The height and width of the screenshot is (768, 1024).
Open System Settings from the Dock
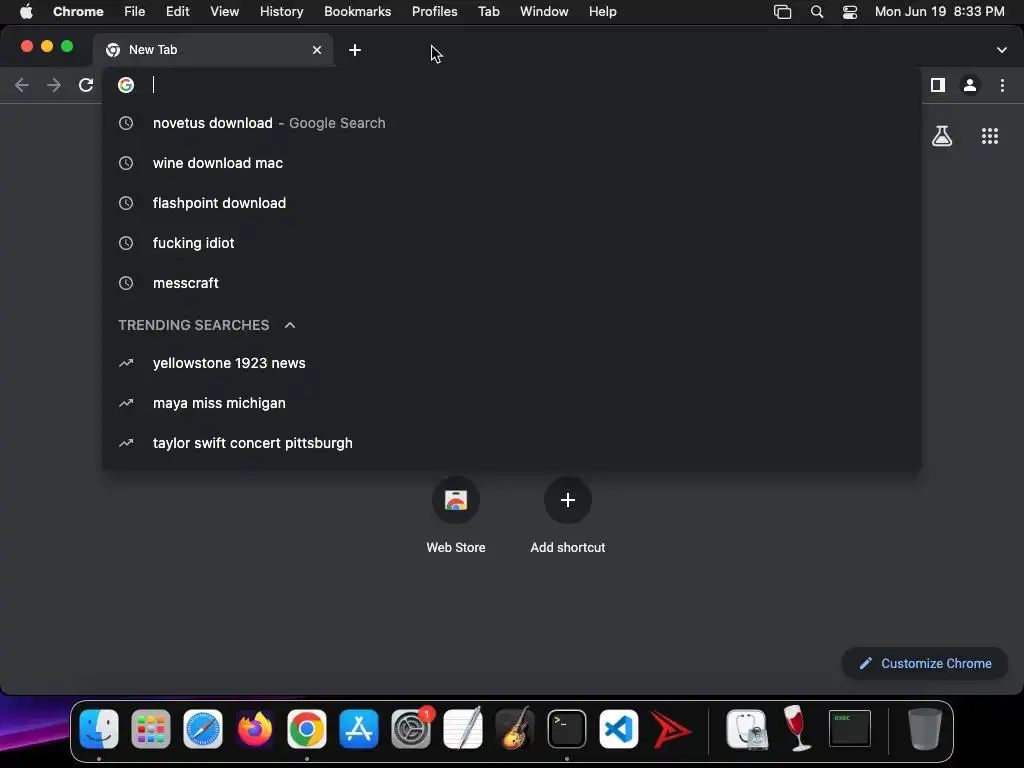pyautogui.click(x=411, y=729)
